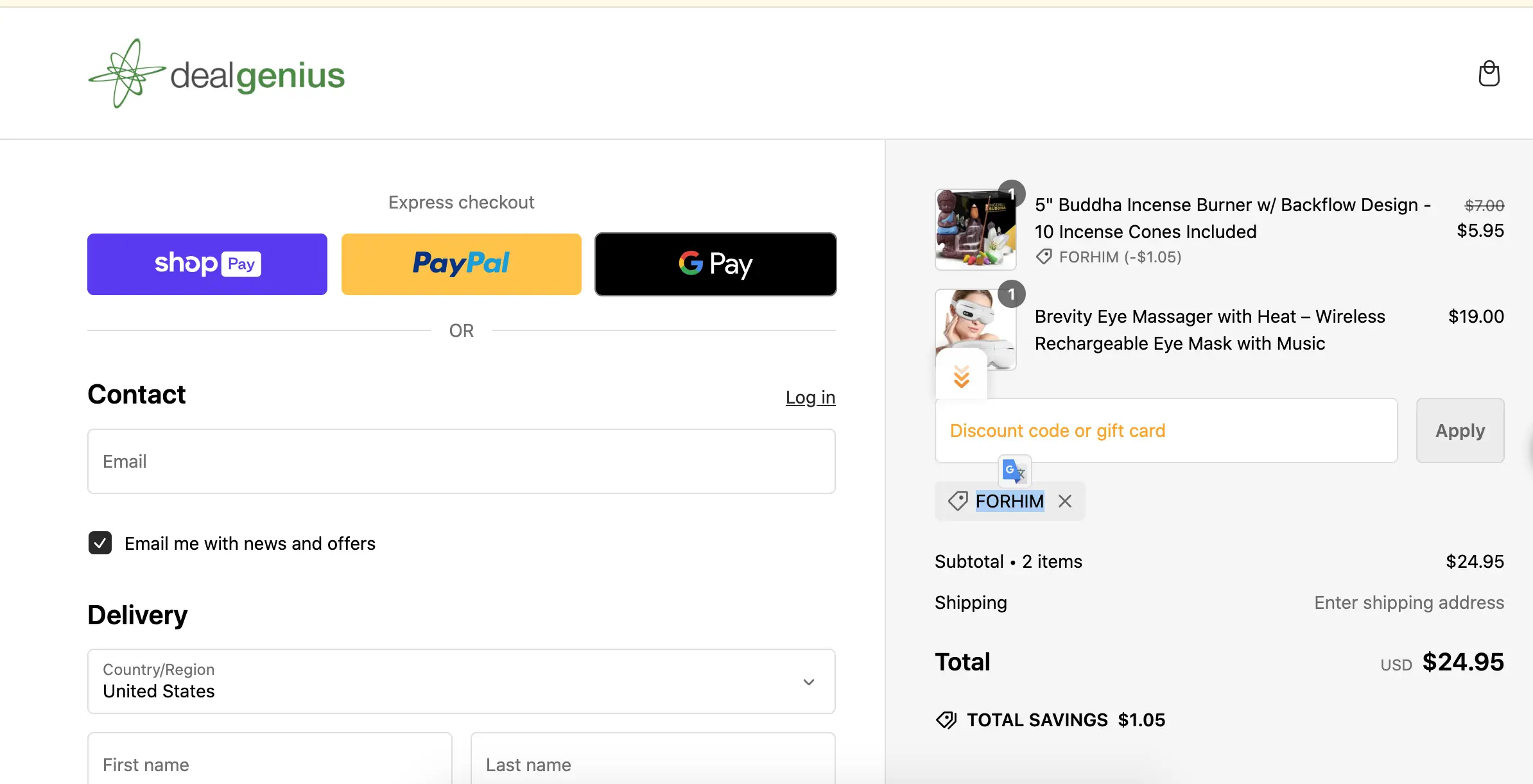Image resolution: width=1533 pixels, height=784 pixels.
Task: Pay with Shop Pay express checkout
Action: pos(207,264)
